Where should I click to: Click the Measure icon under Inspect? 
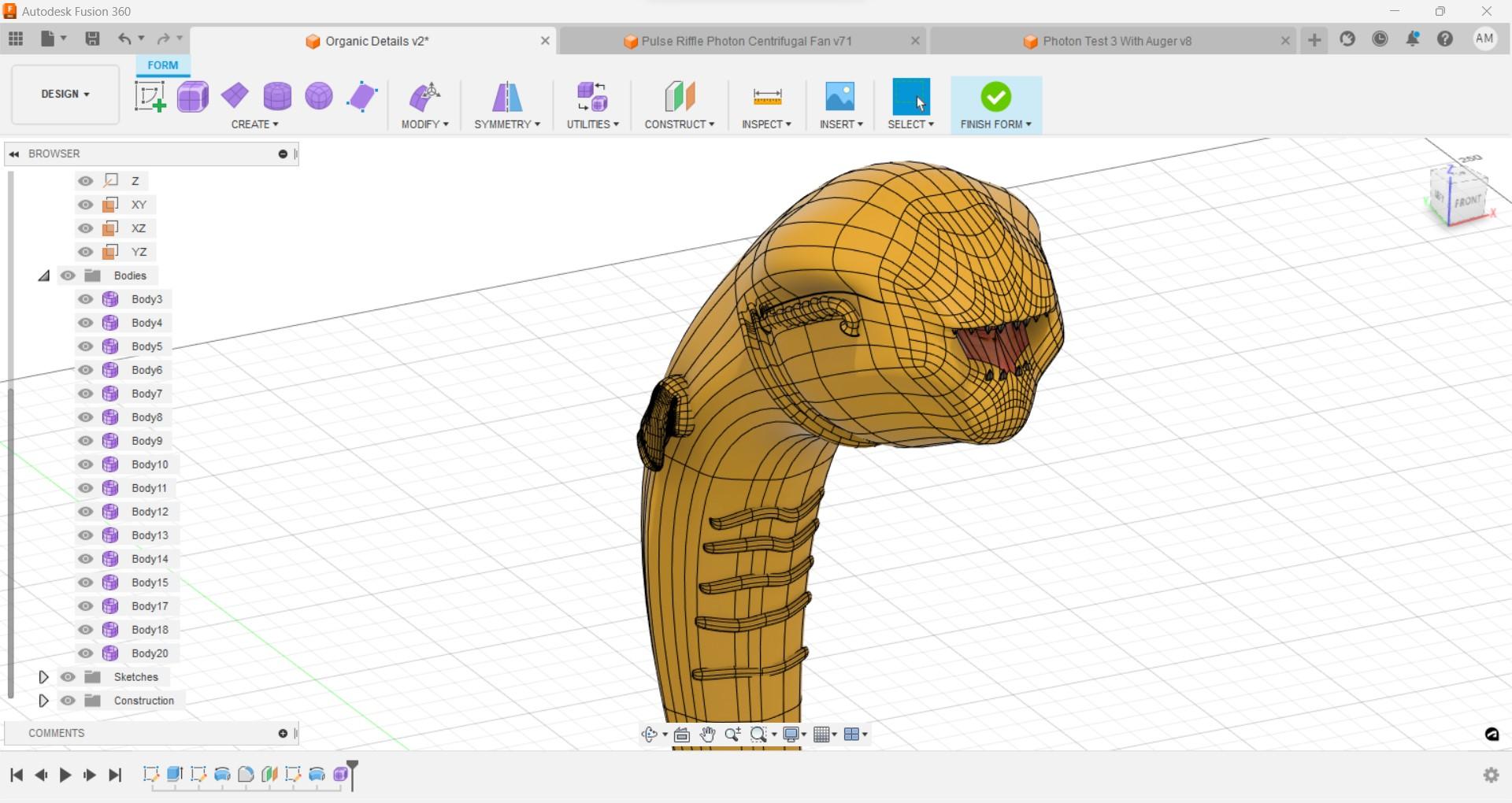767,97
